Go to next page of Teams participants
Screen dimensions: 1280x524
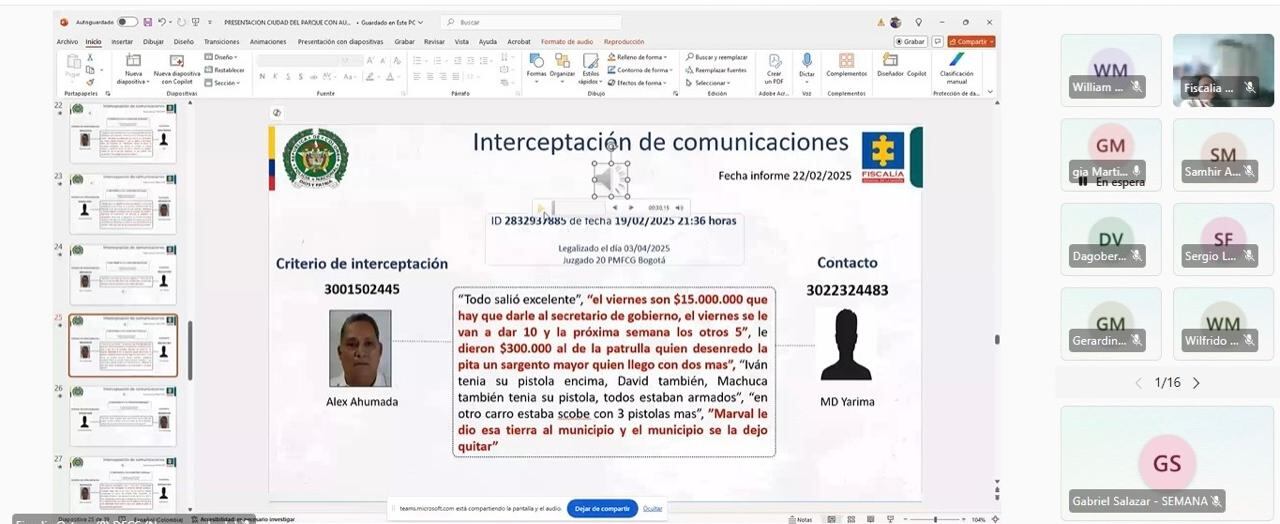(1196, 383)
